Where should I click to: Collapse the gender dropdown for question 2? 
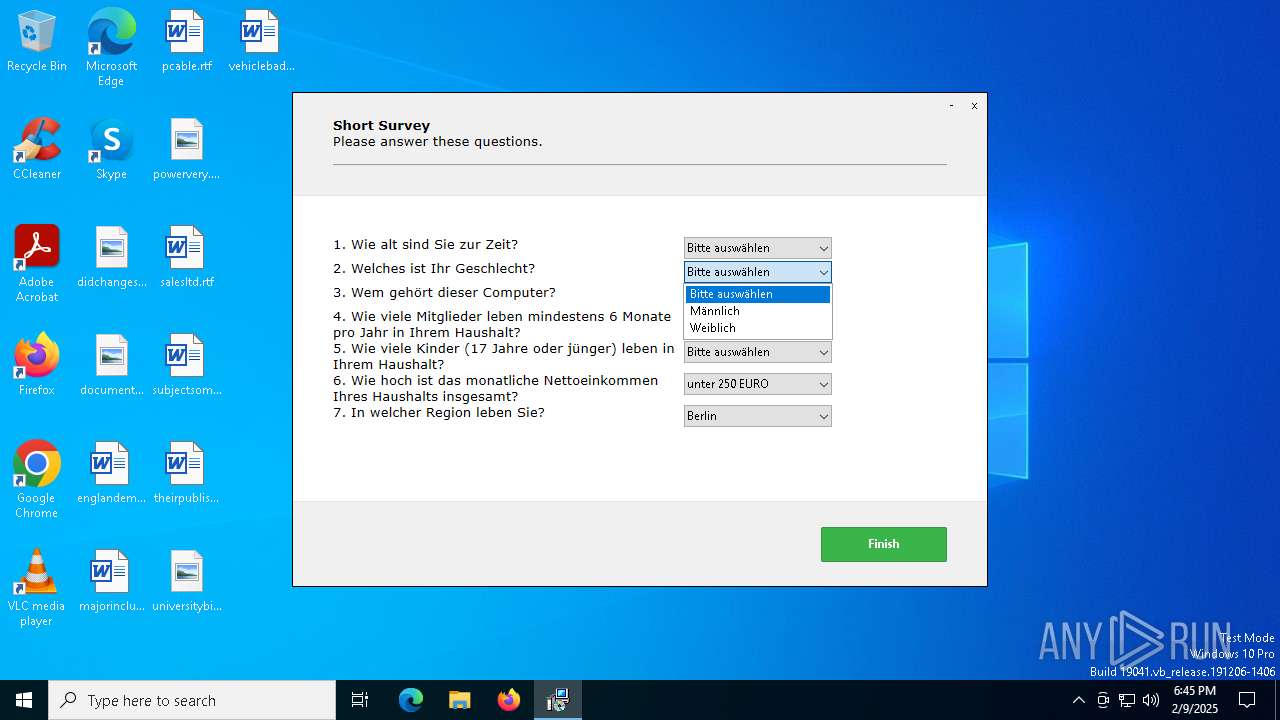coord(758,272)
